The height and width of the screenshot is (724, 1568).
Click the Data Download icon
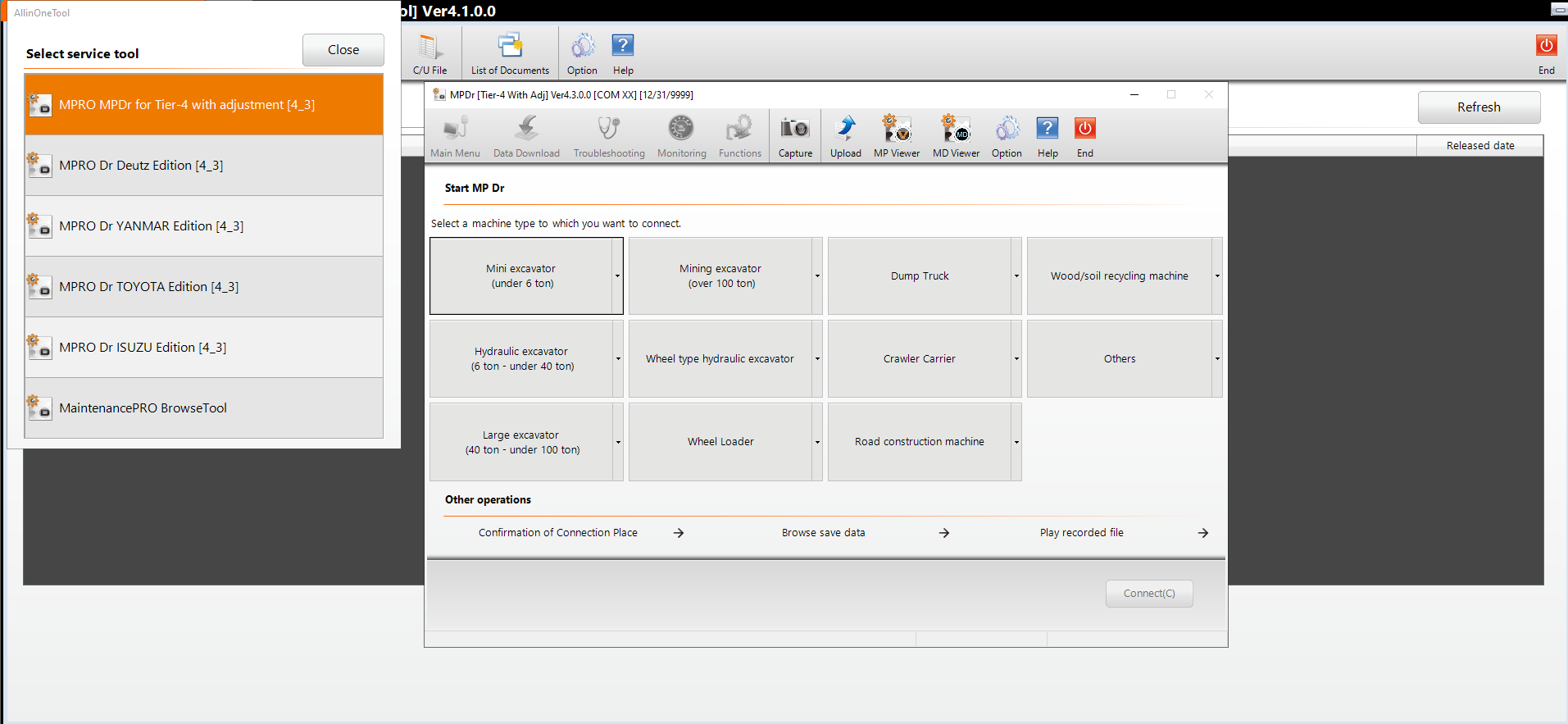[x=526, y=136]
